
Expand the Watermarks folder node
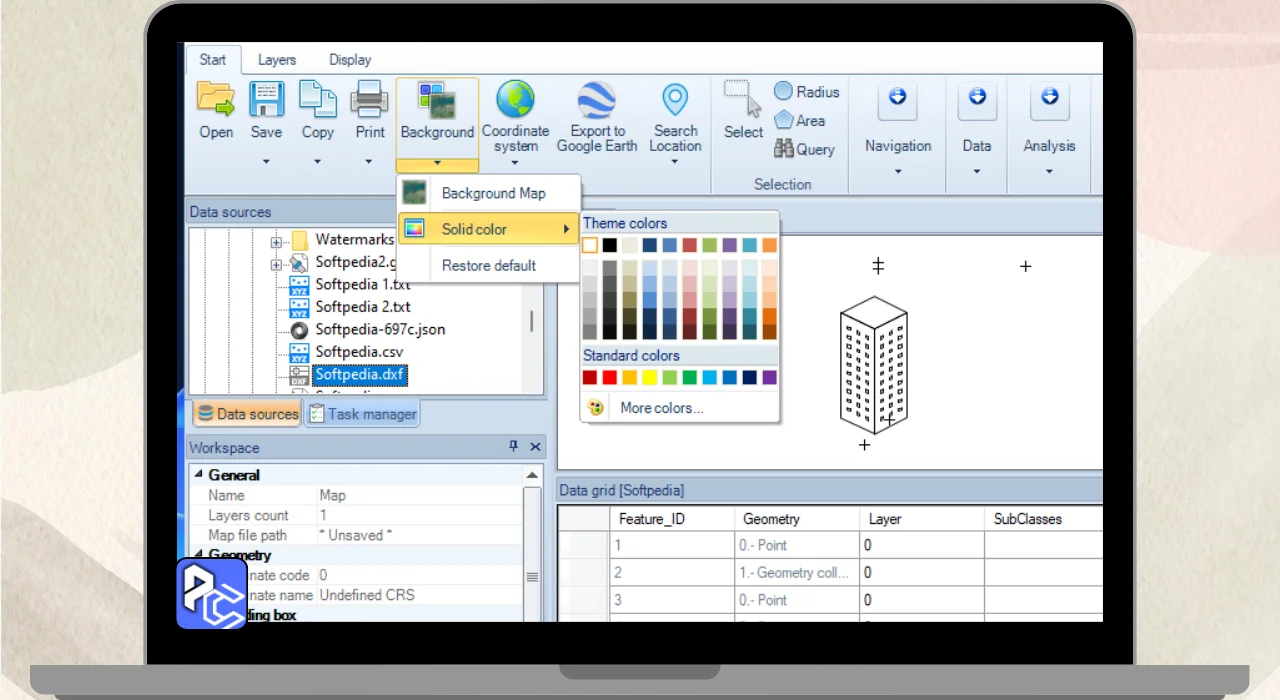tap(276, 241)
